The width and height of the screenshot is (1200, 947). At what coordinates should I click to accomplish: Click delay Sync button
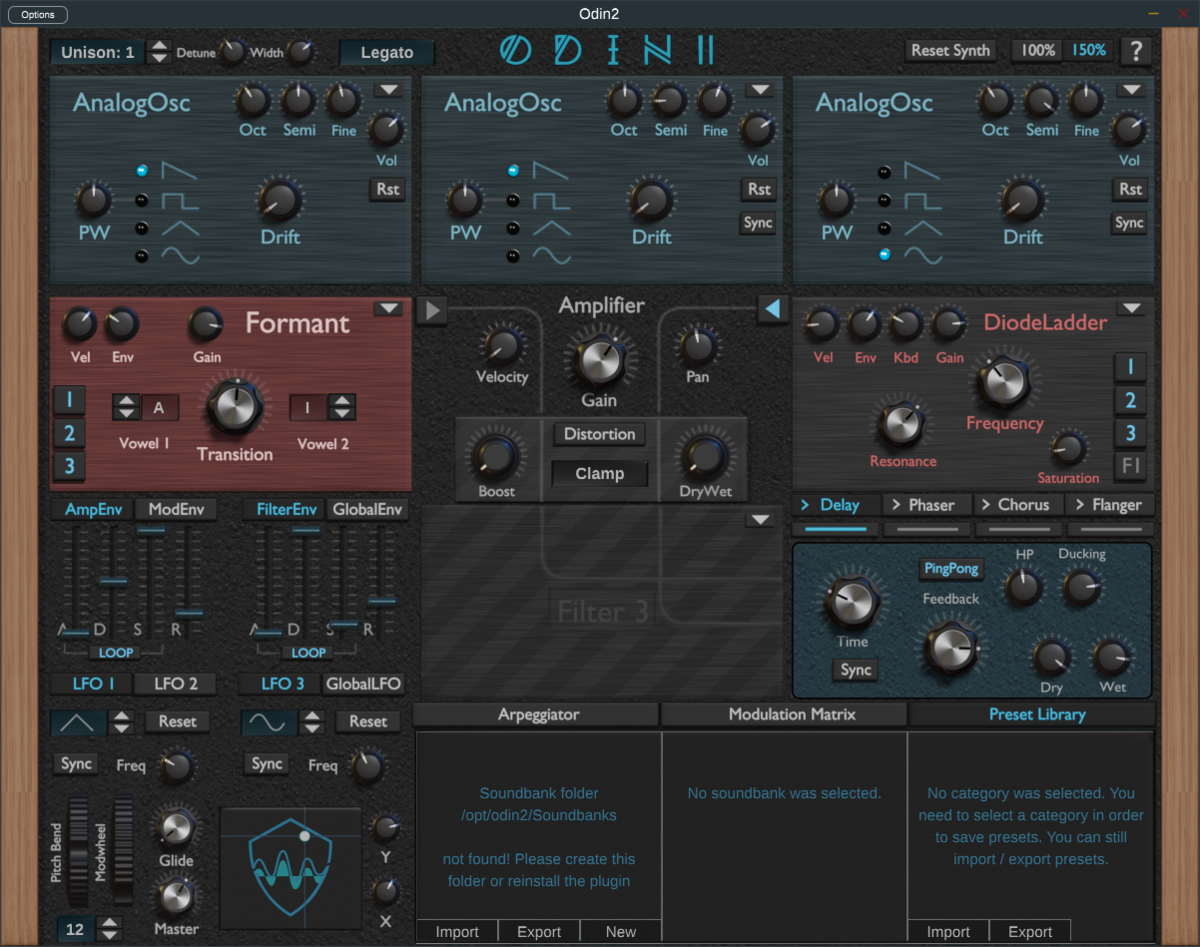pyautogui.click(x=856, y=670)
